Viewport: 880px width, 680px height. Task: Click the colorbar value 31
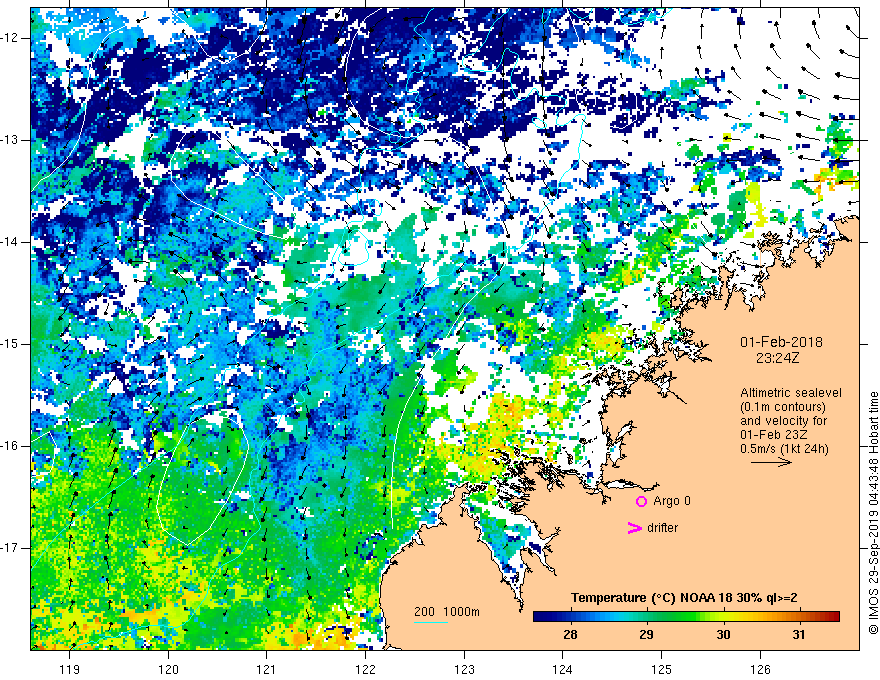pyautogui.click(x=799, y=635)
